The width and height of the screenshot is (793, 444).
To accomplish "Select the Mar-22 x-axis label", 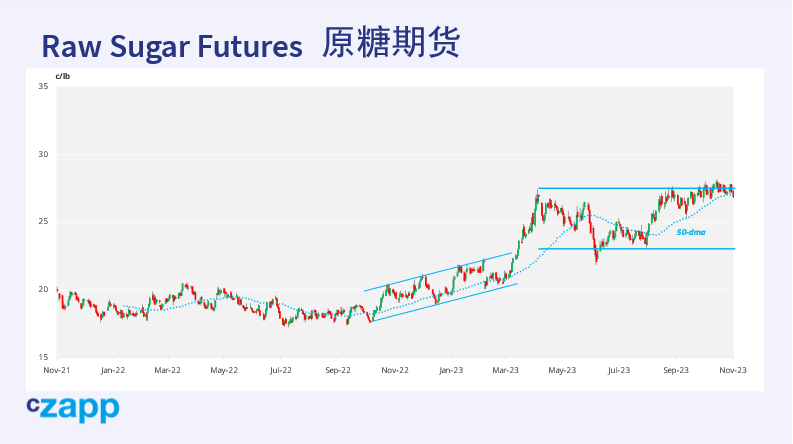I will click(x=168, y=369).
